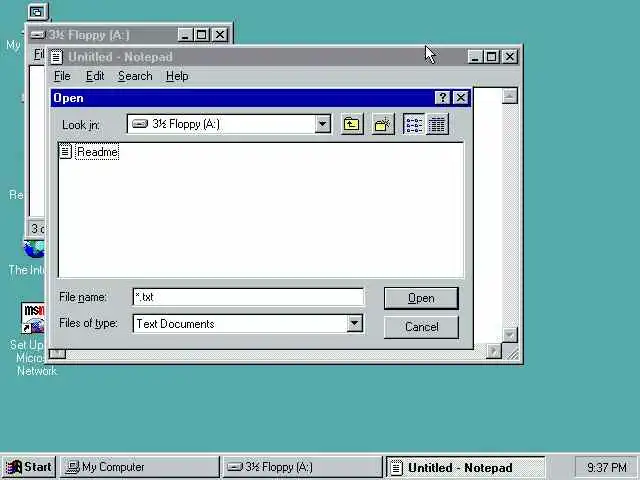Open Notepad's Edit menu
Viewport: 640px width, 480px height.
coord(95,76)
